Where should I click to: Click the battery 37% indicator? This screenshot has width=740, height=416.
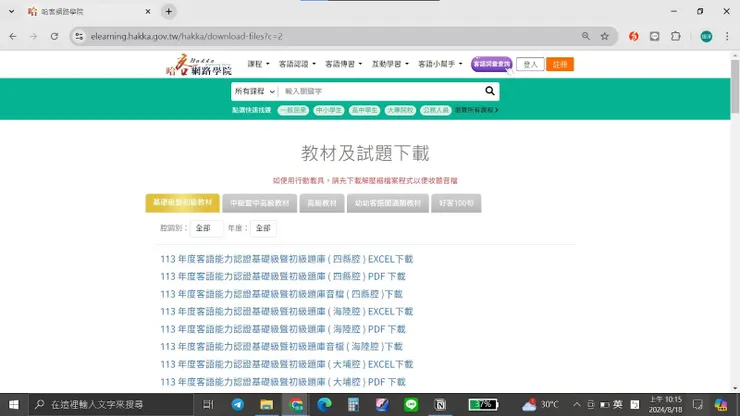pos(483,405)
